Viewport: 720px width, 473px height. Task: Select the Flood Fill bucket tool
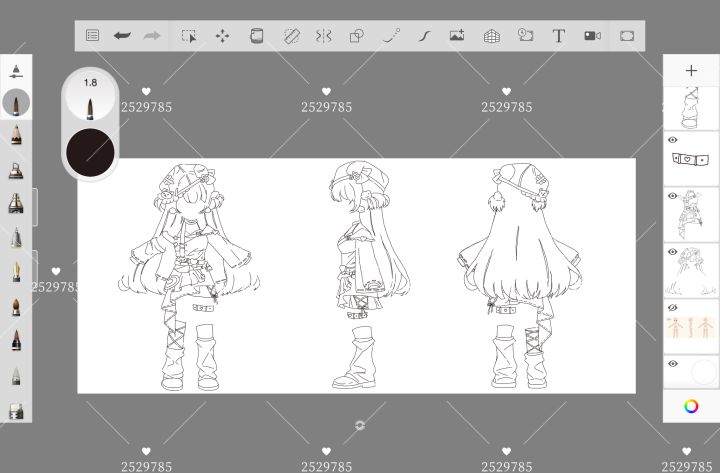click(257, 35)
